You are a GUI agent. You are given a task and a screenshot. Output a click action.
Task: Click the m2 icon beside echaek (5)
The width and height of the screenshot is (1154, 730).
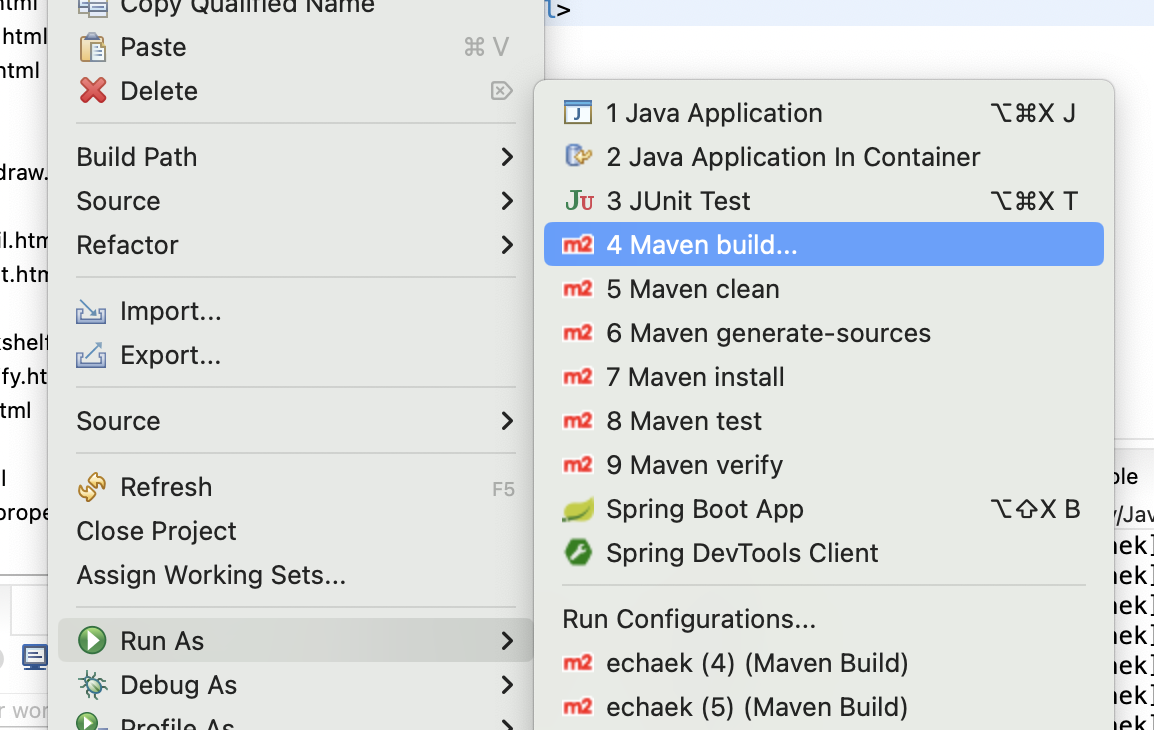click(x=578, y=706)
